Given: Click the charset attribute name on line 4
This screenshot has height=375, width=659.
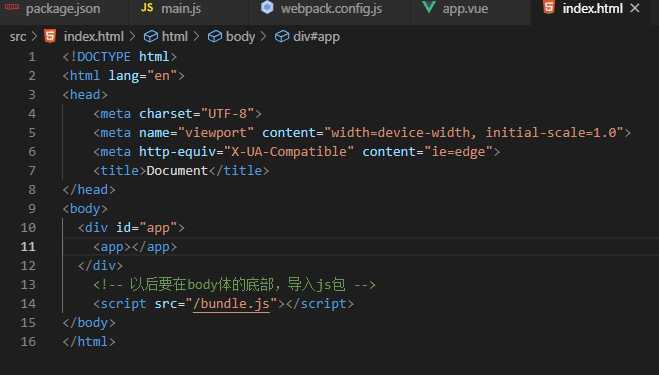Looking at the screenshot, I should point(166,114).
